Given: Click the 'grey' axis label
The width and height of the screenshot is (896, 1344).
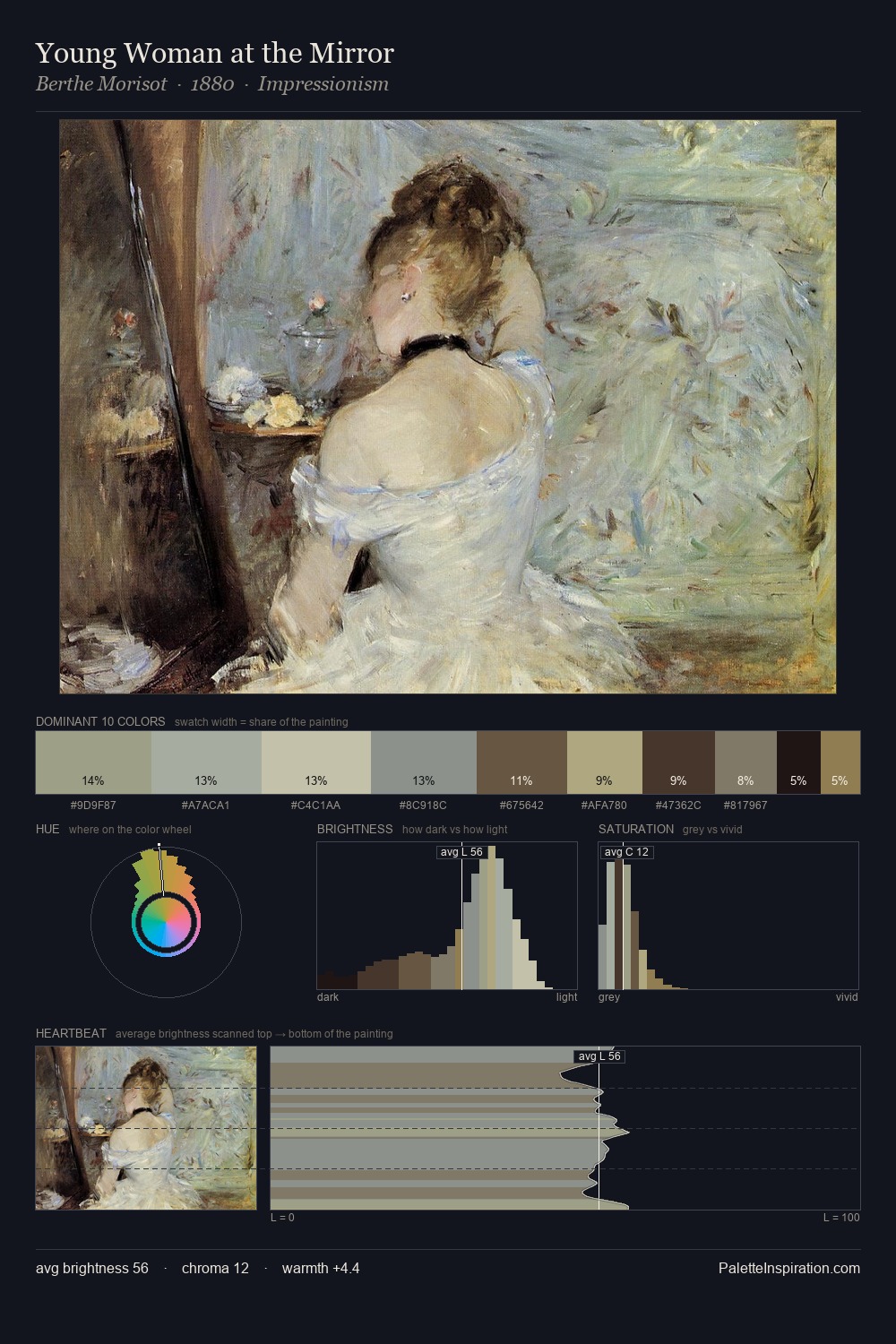Looking at the screenshot, I should [609, 997].
